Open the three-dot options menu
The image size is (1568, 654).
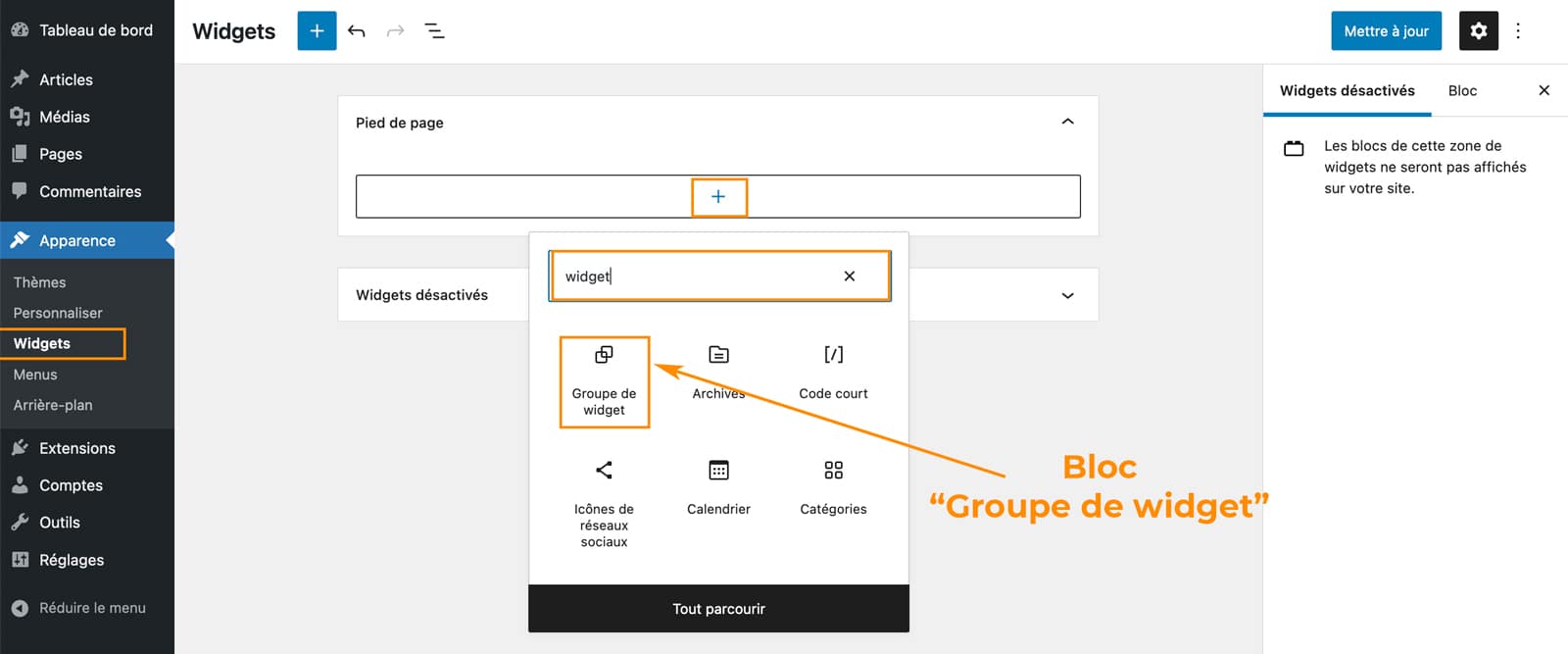coord(1518,31)
